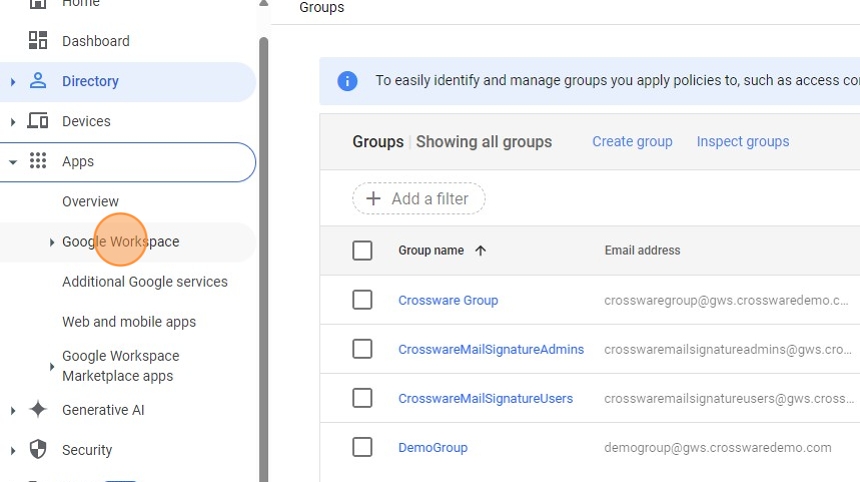This screenshot has width=860, height=482.
Task: Click the Security shield icon
Action: [38, 450]
